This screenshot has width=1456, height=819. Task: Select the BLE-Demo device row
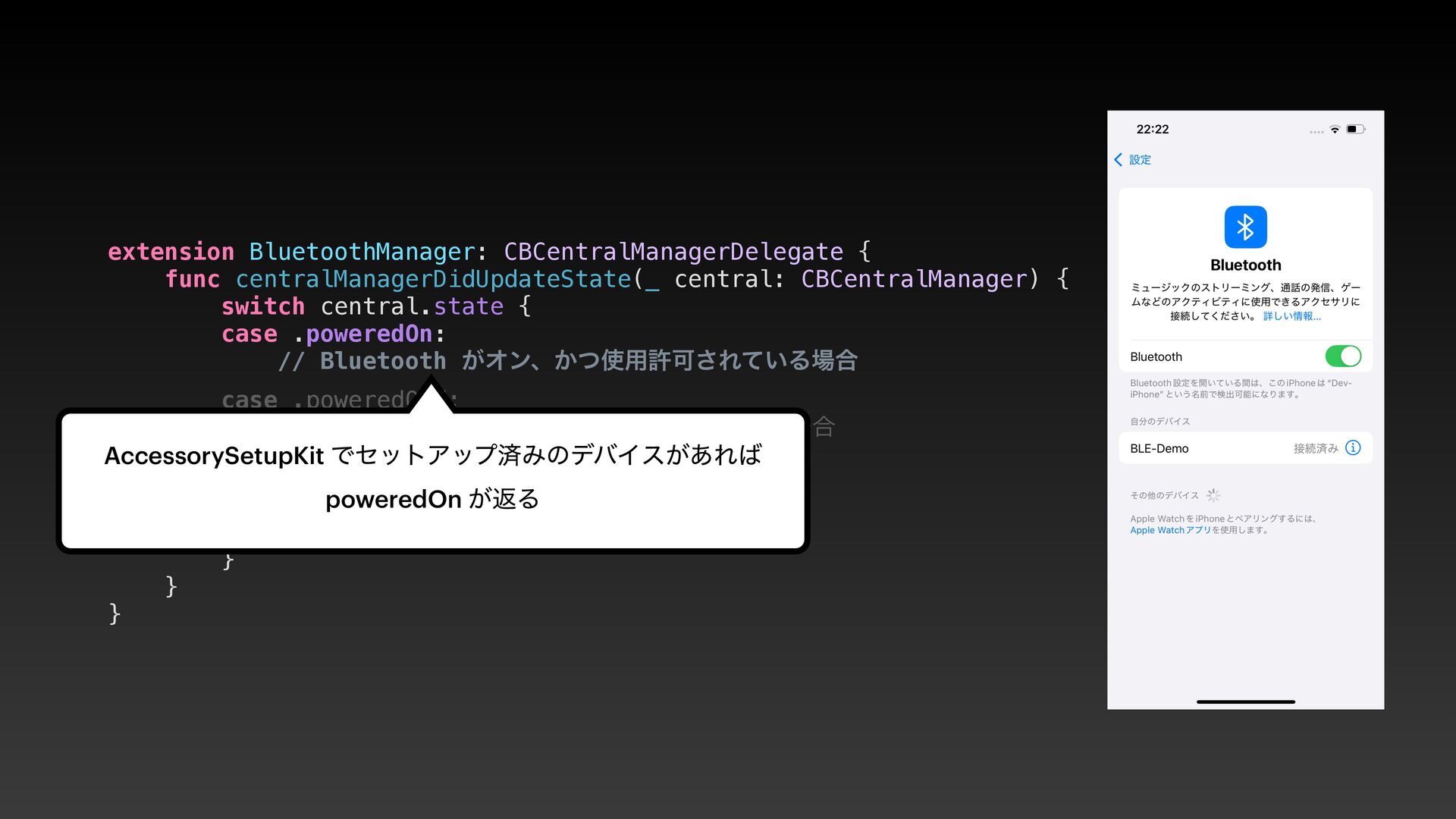click(1245, 448)
